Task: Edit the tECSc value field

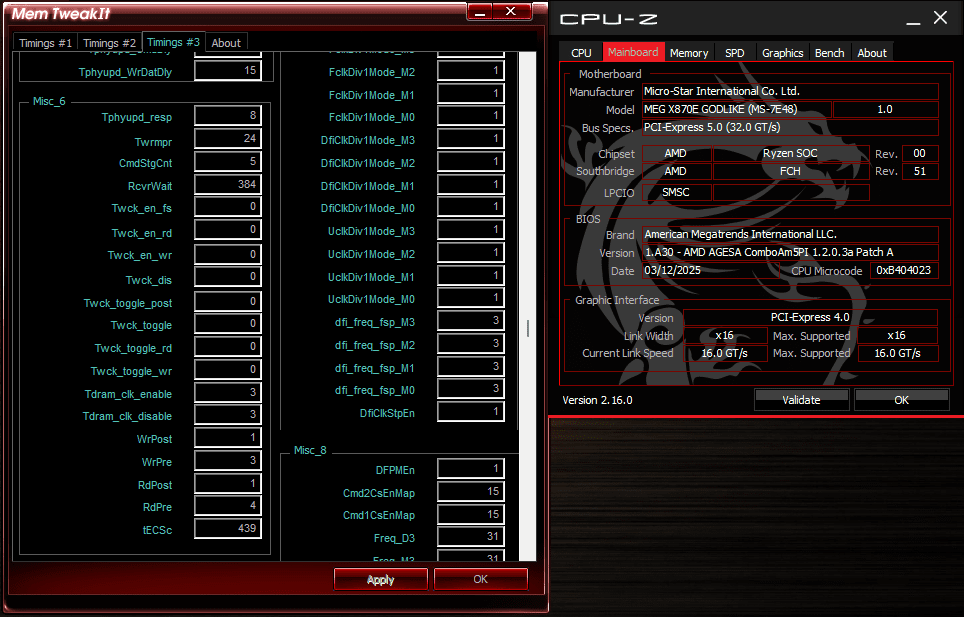Action: coord(227,529)
